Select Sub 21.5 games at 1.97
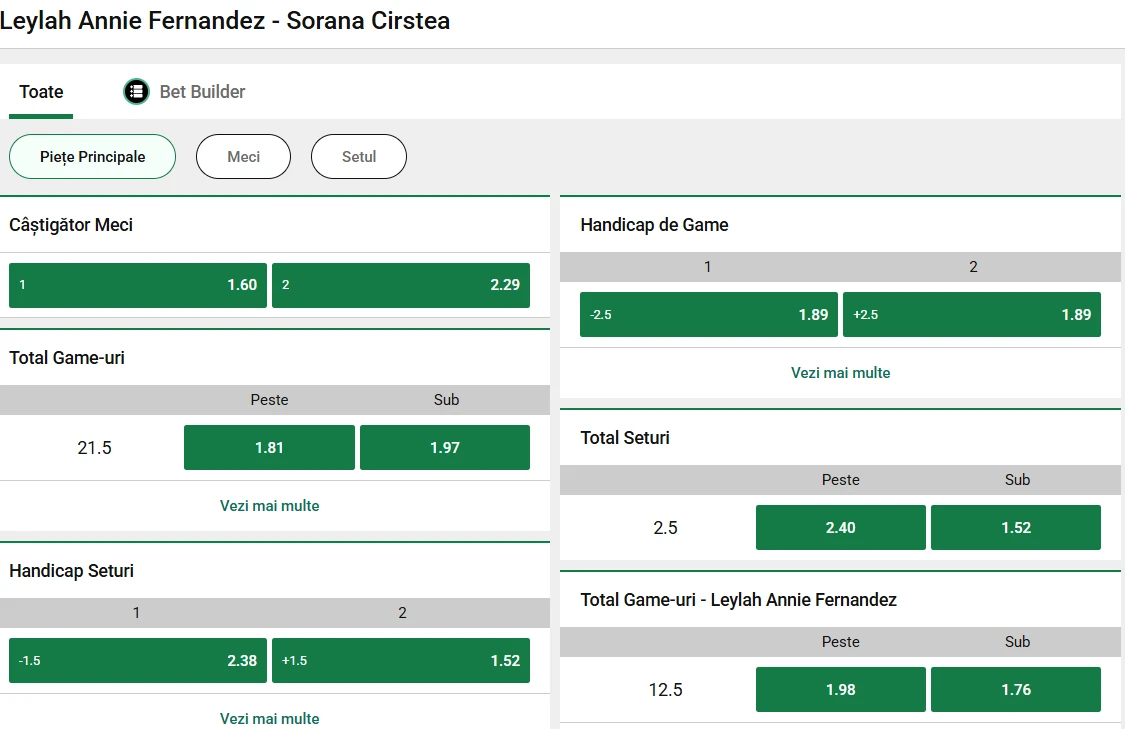The width and height of the screenshot is (1125, 729). (445, 448)
